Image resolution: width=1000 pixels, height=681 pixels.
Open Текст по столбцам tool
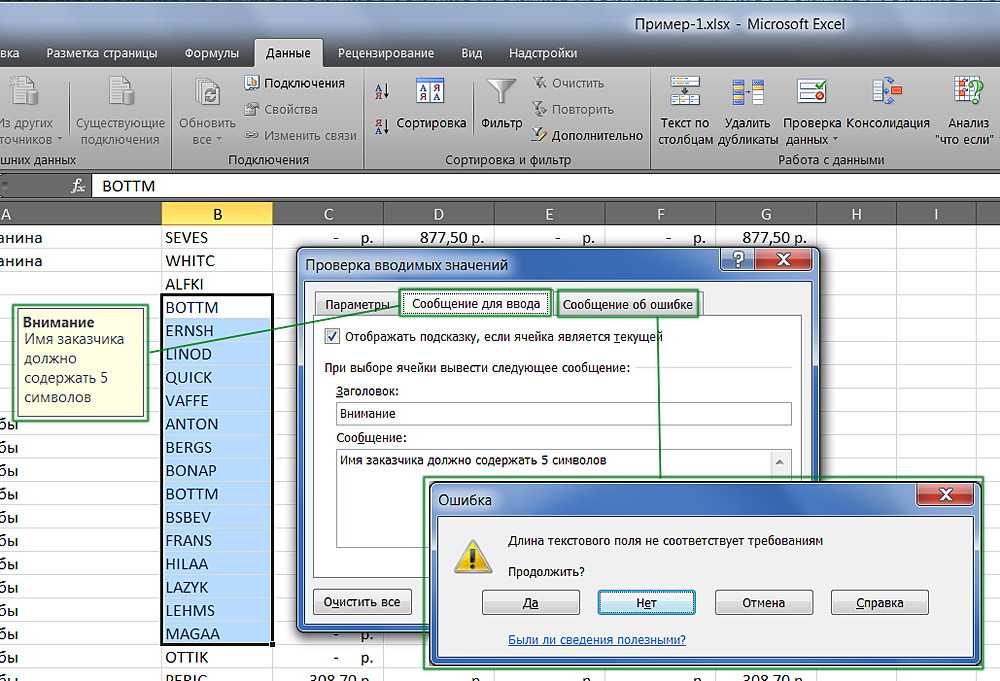click(x=685, y=110)
